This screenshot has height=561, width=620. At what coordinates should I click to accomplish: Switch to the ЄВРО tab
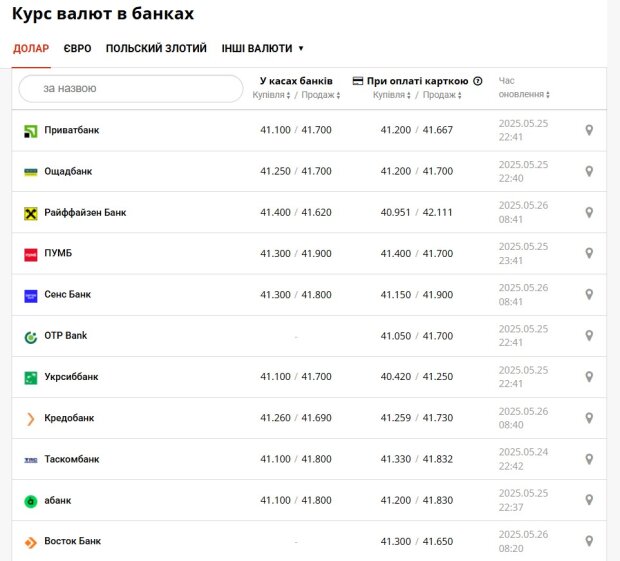[78, 48]
